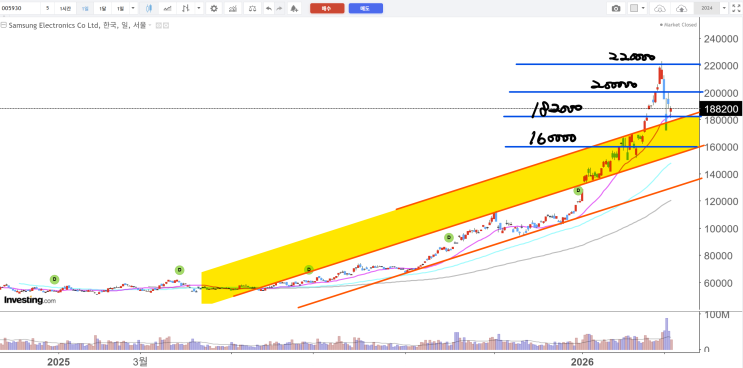Click the 2025 time axis label
743x368 pixels.
pyautogui.click(x=59, y=362)
